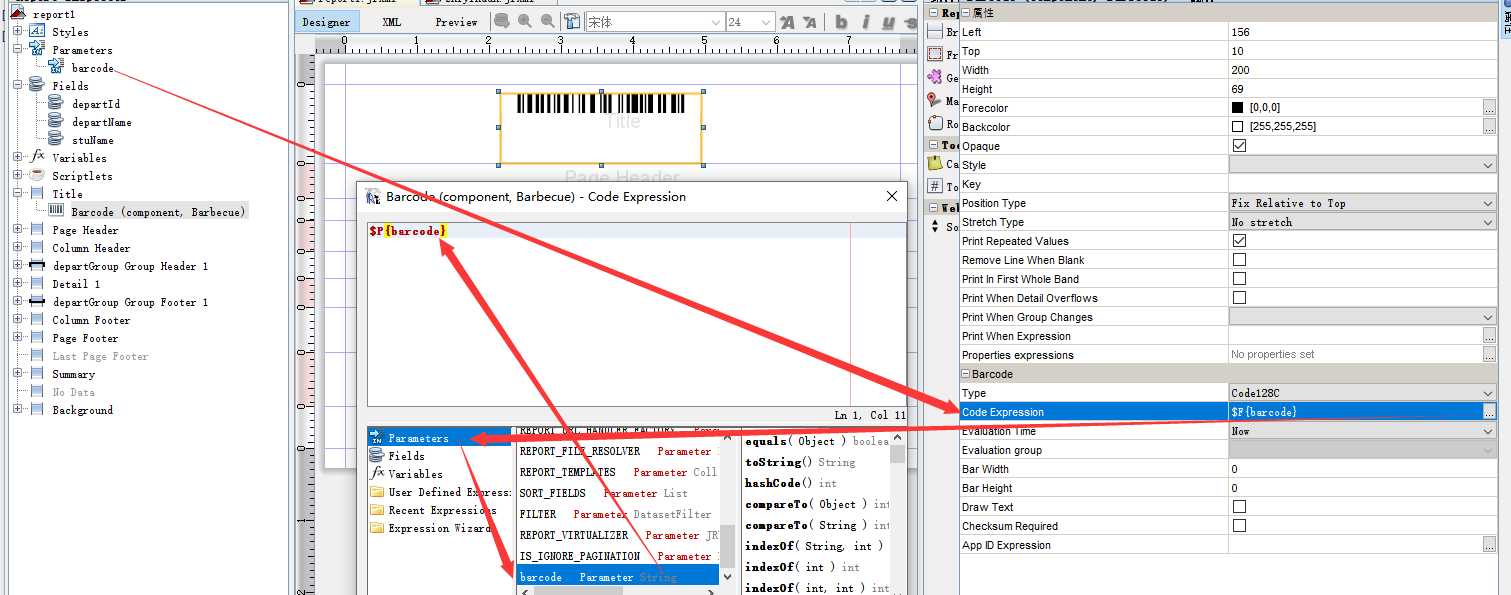Click the zoom out magnifier icon

tap(548, 22)
